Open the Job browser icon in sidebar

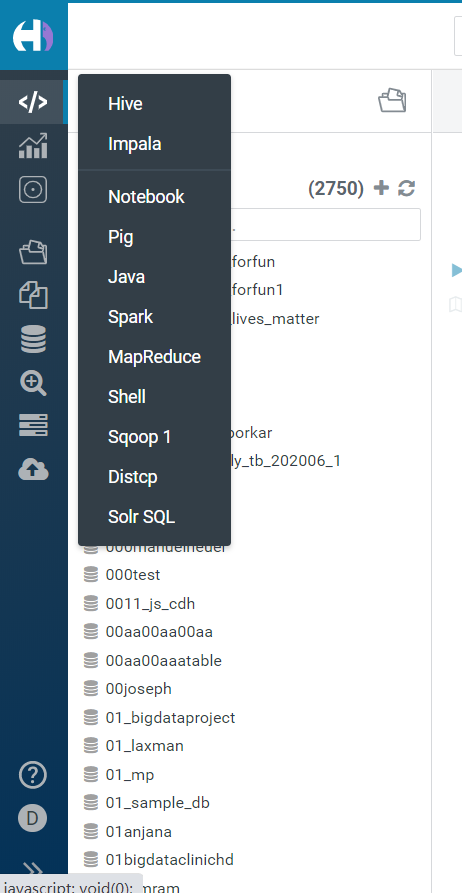click(33, 425)
